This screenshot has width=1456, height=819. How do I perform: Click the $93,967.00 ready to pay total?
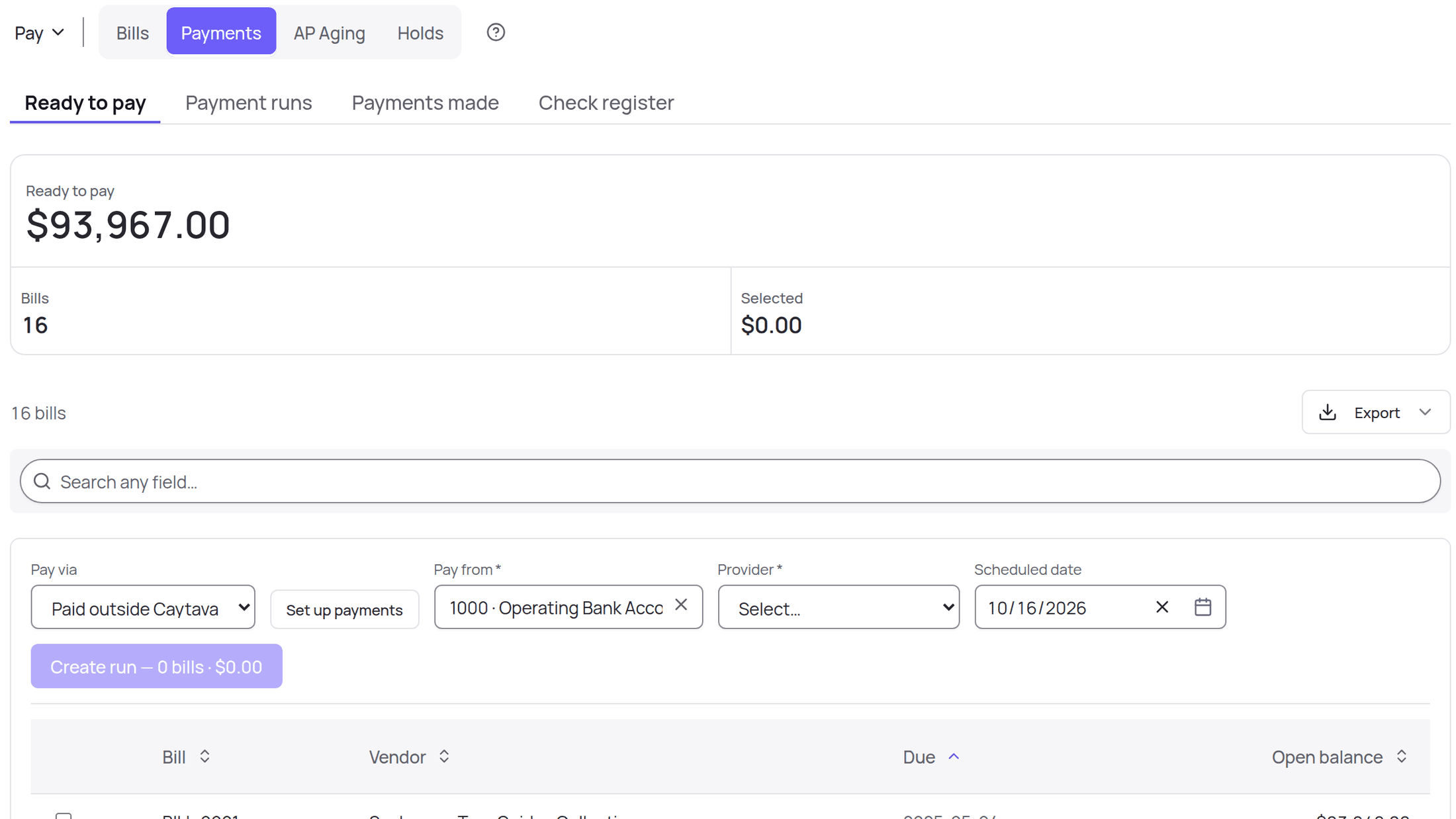tap(128, 224)
